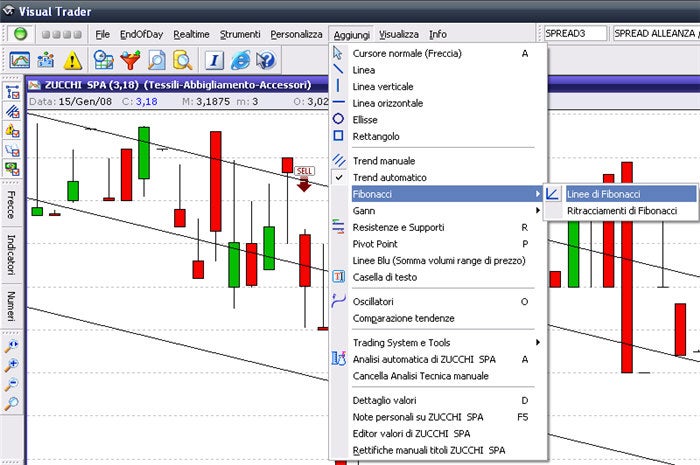Expand the Fibonacci submenu arrow
The image size is (700, 465).
pos(538,194)
